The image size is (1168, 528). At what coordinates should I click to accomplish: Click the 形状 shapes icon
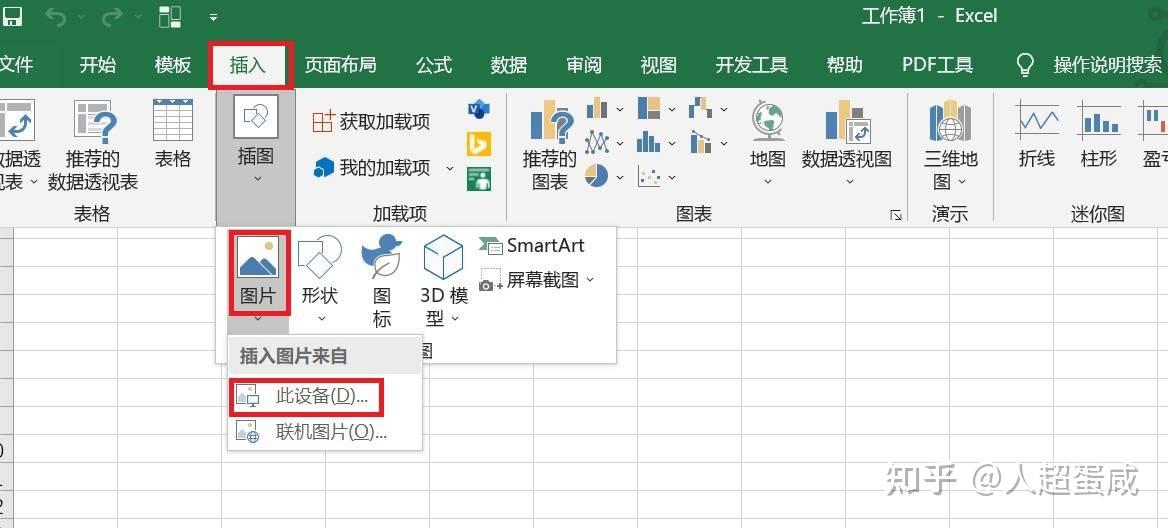[320, 258]
